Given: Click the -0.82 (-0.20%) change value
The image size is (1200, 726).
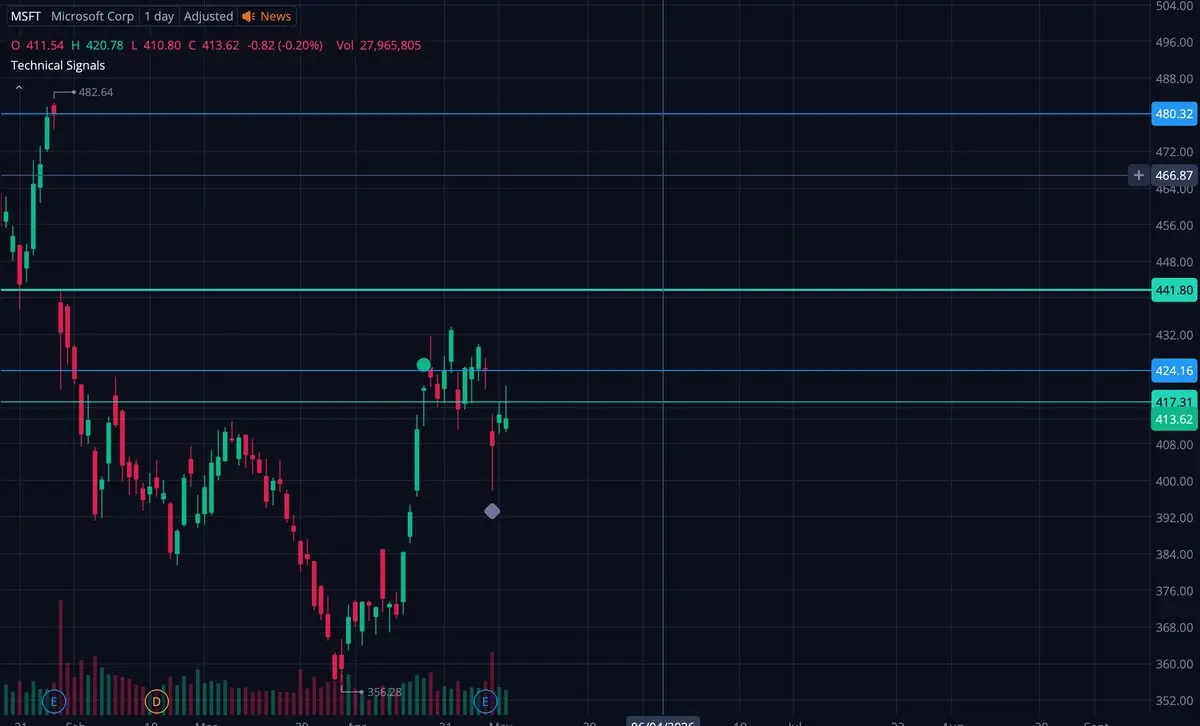Looking at the screenshot, I should tap(284, 45).
